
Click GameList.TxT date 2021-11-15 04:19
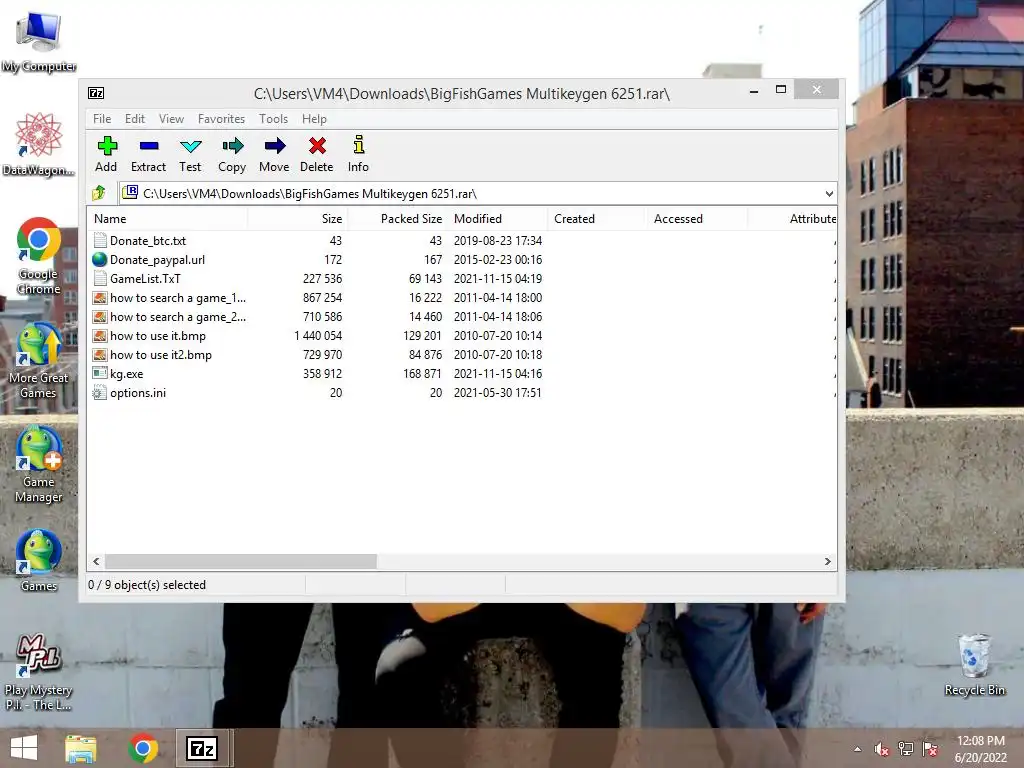tap(498, 279)
